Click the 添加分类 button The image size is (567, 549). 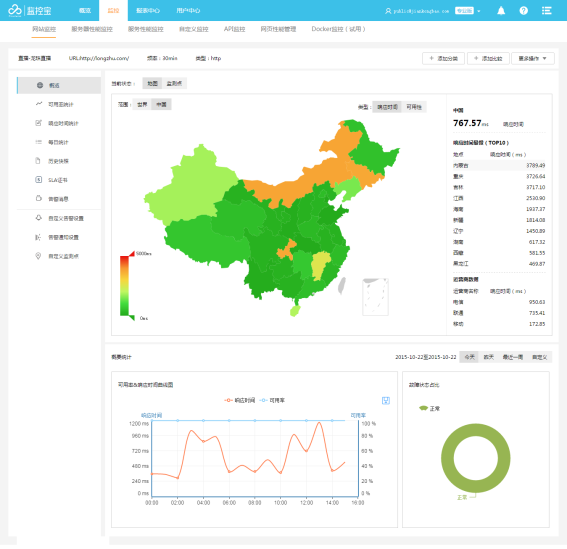(443, 58)
